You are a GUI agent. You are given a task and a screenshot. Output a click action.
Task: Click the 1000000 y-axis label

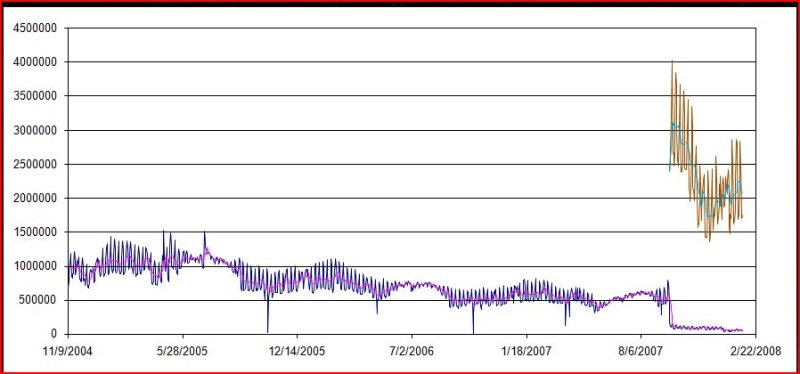35,266
